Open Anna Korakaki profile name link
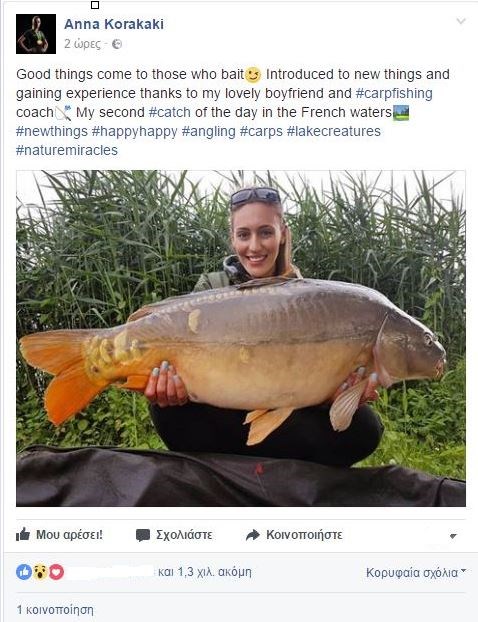Viewport: 478px width, 622px height. [x=114, y=24]
